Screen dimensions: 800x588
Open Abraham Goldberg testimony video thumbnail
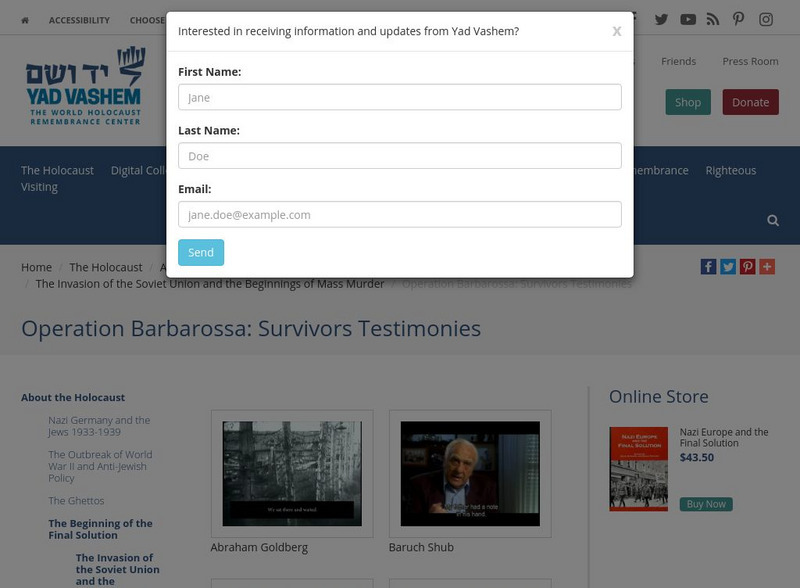[292, 474]
